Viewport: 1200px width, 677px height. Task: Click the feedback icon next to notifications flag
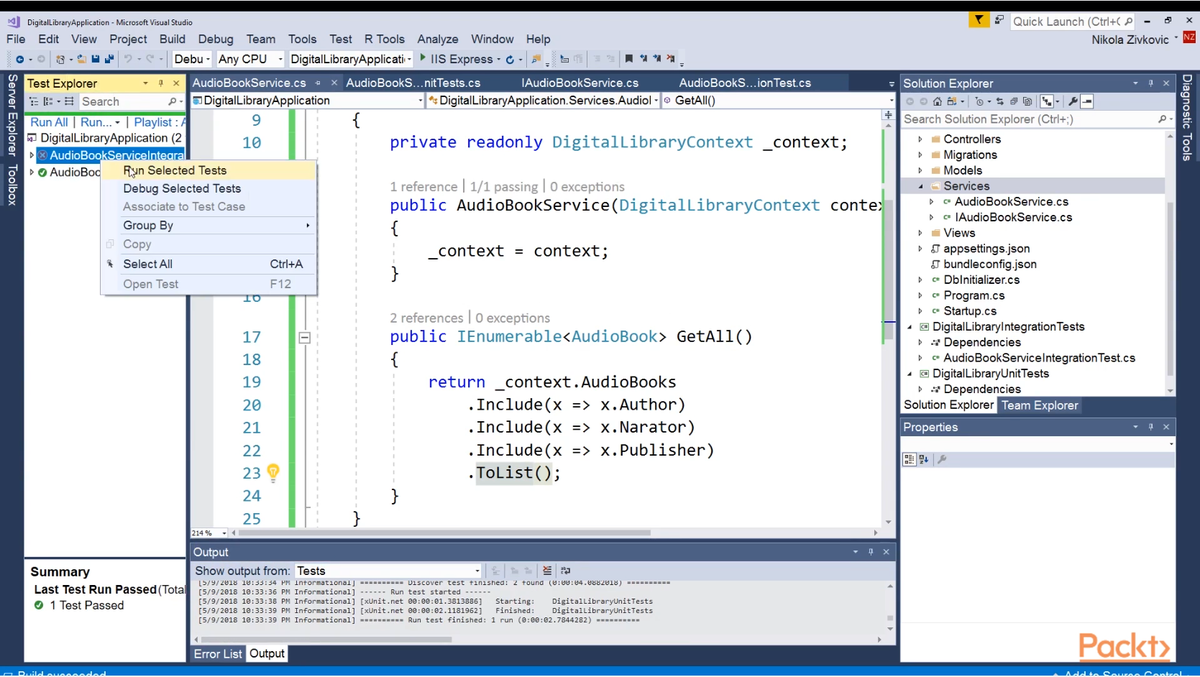pyautogui.click(x=999, y=20)
